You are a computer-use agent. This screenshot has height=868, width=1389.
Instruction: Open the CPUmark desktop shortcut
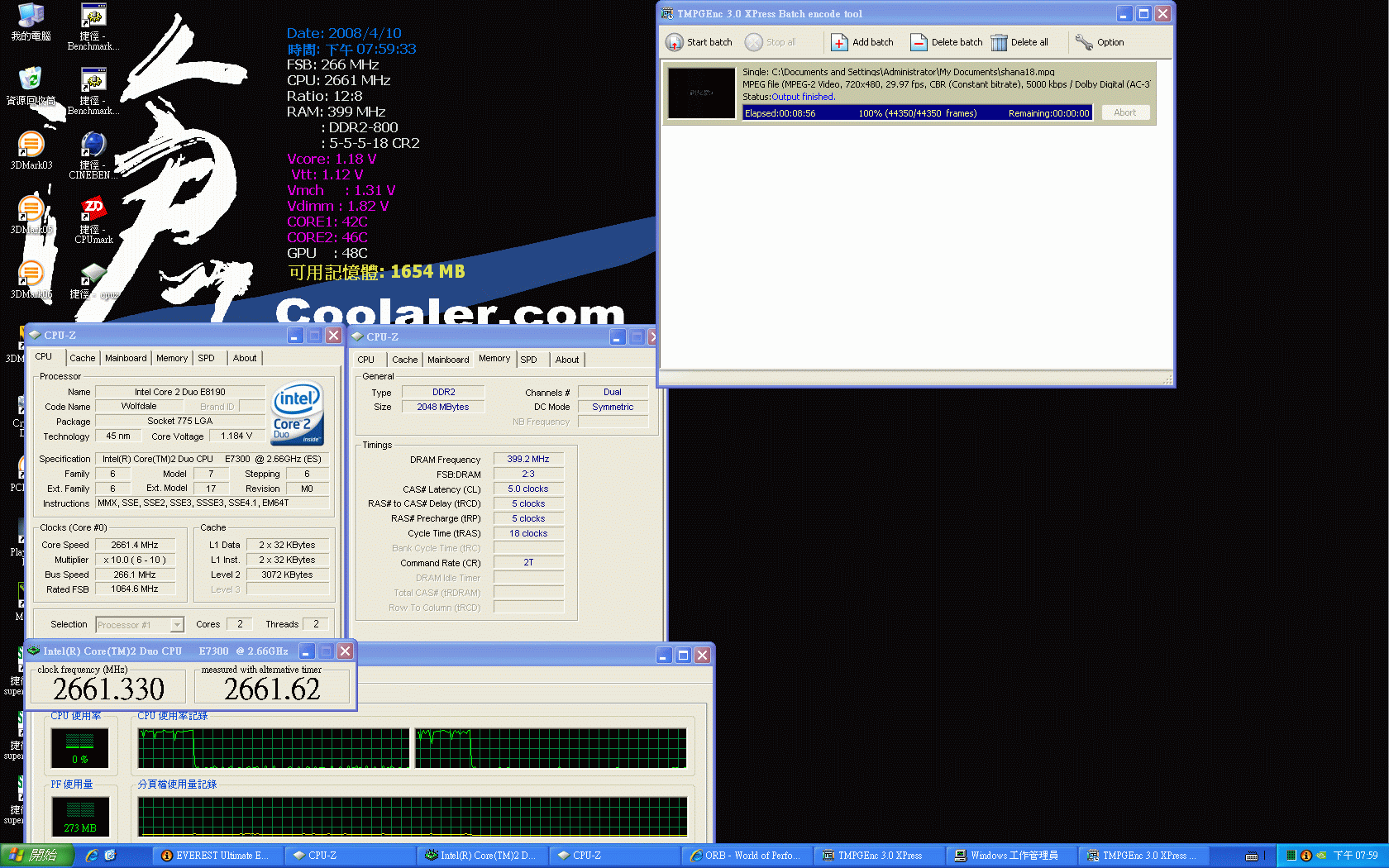[x=93, y=210]
